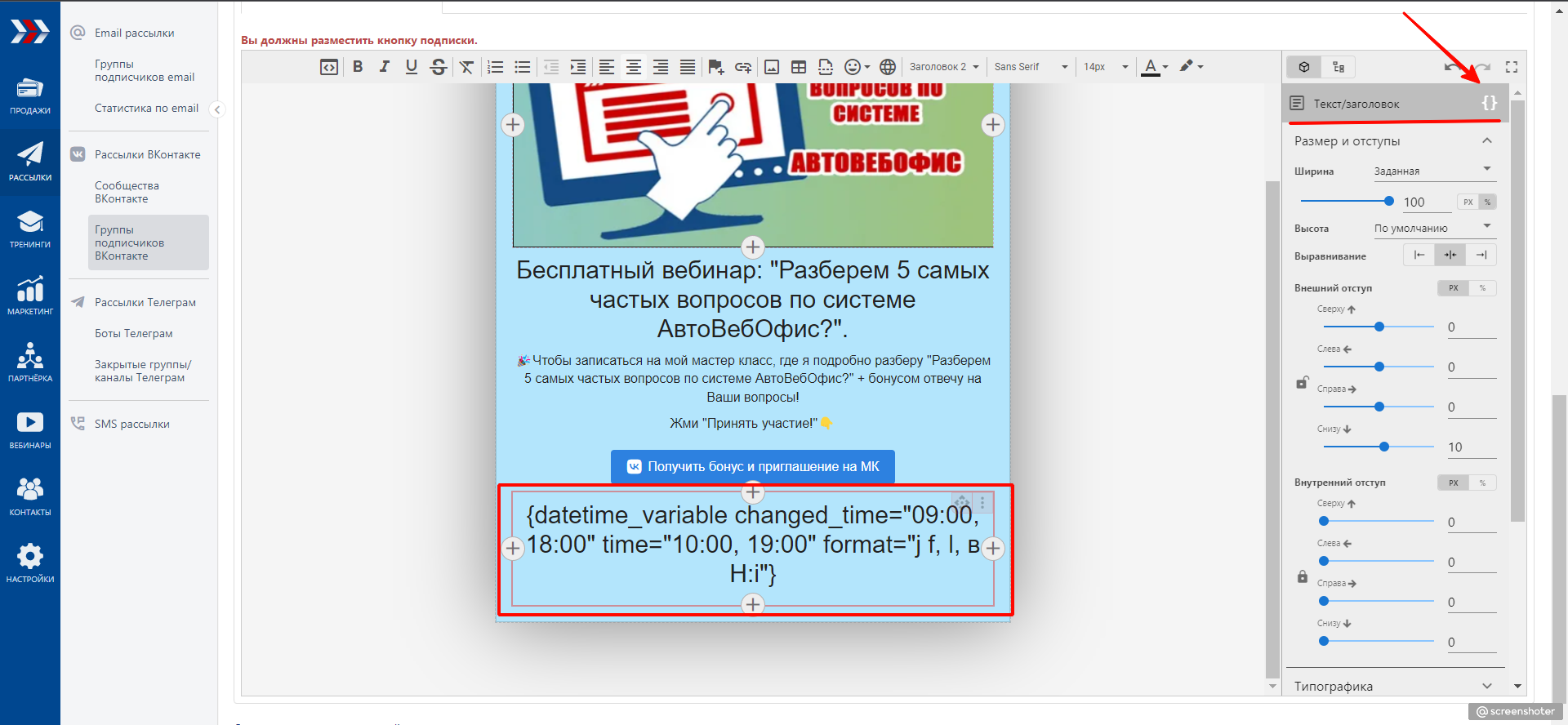Open the structure tree view in panel

pos(1339,67)
